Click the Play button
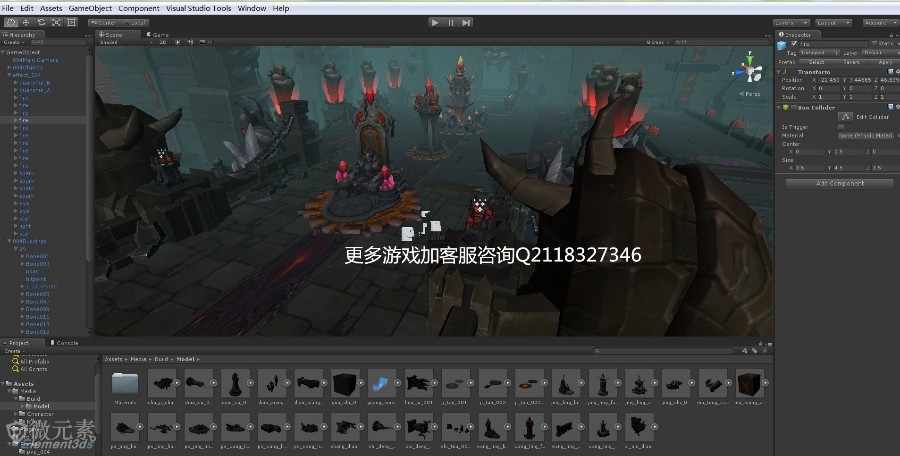Image resolution: width=900 pixels, height=456 pixels. click(x=435, y=22)
